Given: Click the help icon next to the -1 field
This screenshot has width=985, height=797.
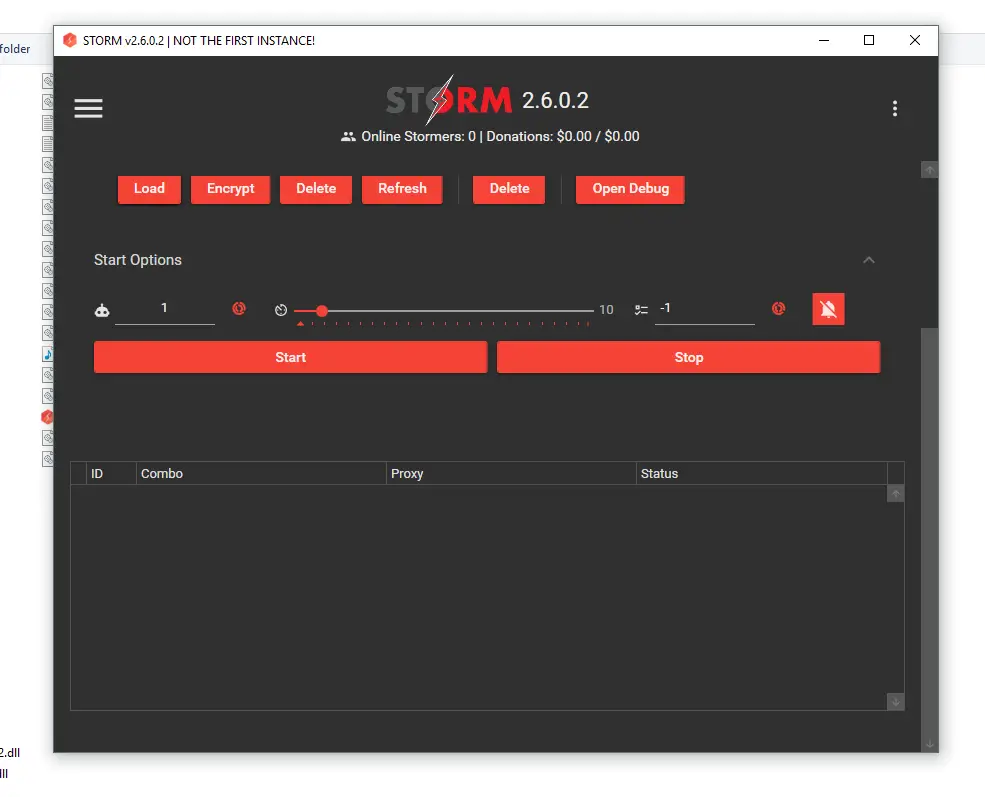Looking at the screenshot, I should click(778, 310).
